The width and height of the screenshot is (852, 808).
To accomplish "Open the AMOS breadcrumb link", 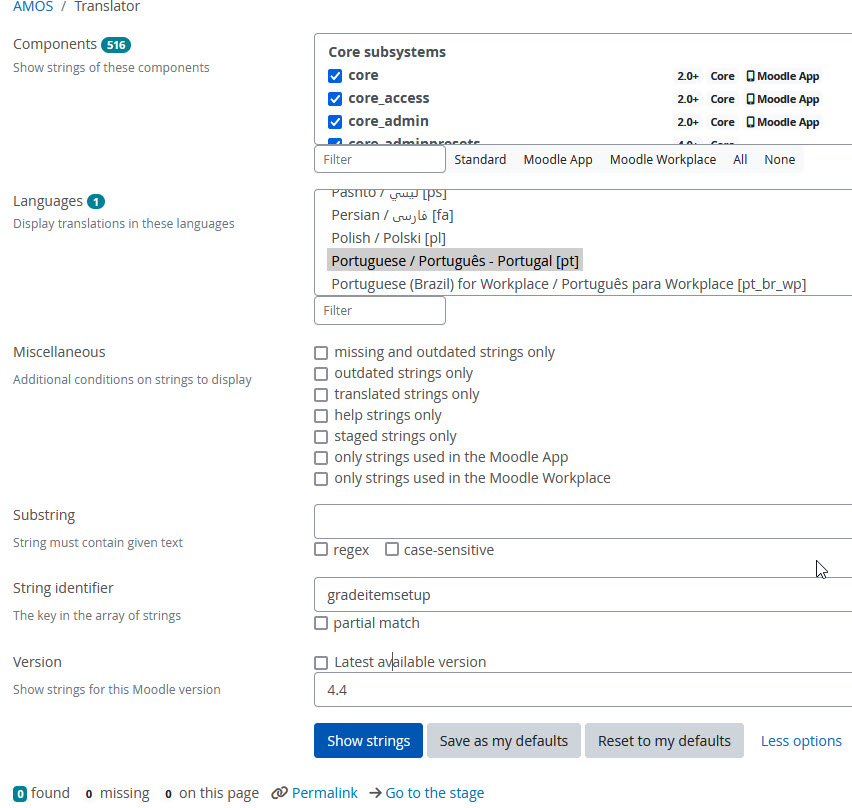I will tap(33, 7).
